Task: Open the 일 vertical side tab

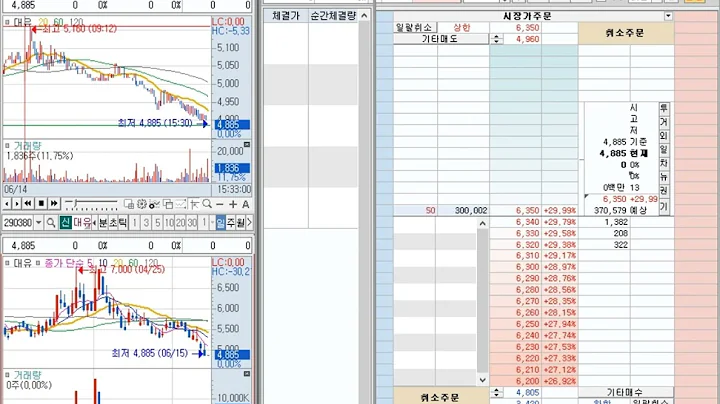Action: 664,150
